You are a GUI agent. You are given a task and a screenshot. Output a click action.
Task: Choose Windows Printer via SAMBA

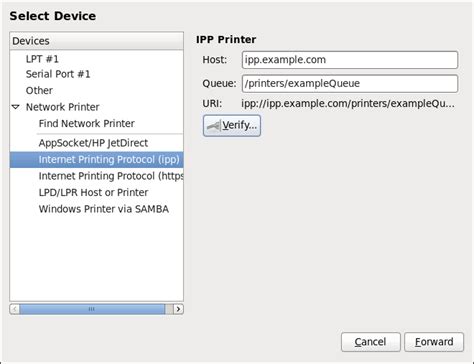coord(97,209)
